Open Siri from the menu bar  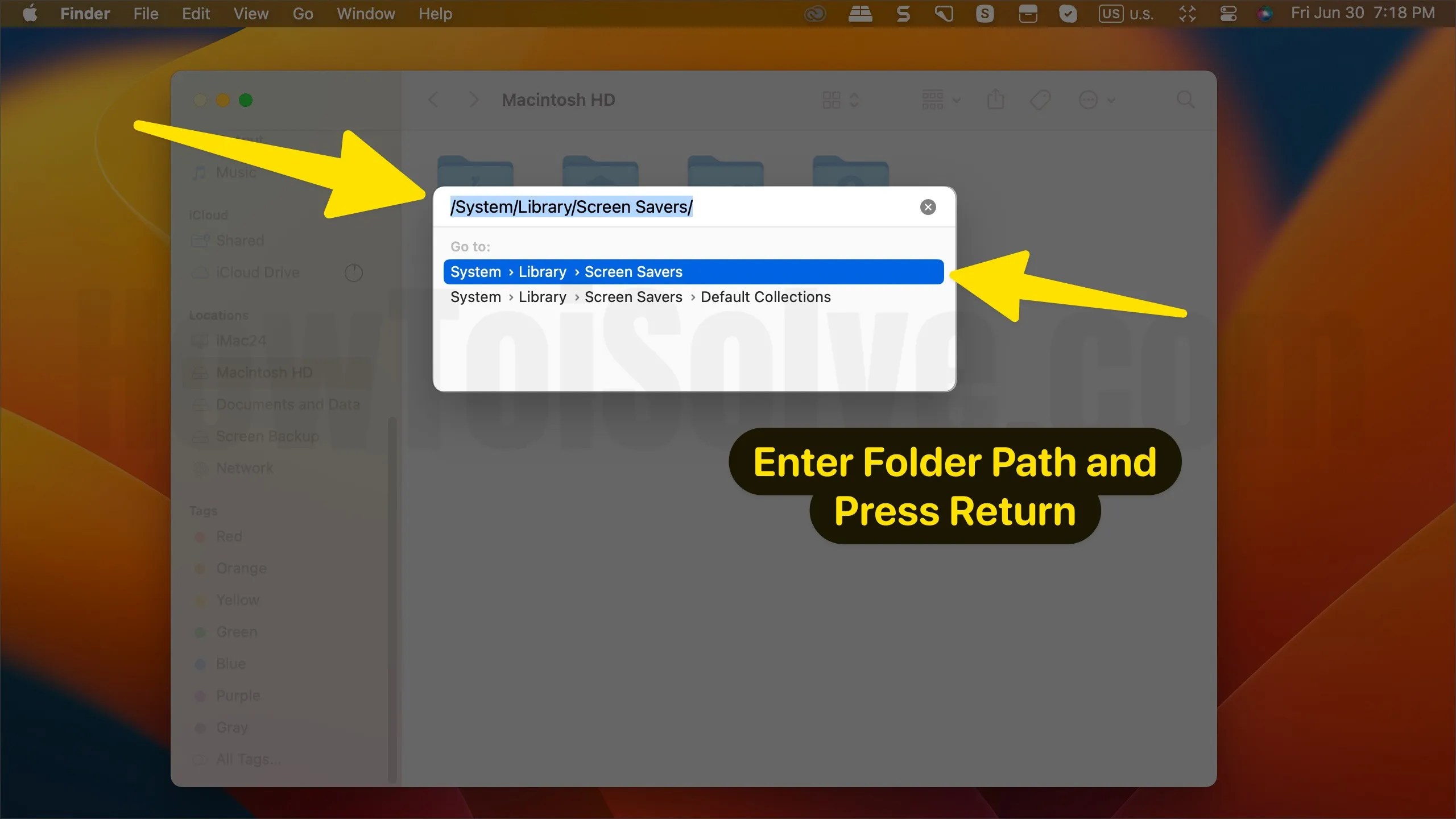click(x=1265, y=13)
